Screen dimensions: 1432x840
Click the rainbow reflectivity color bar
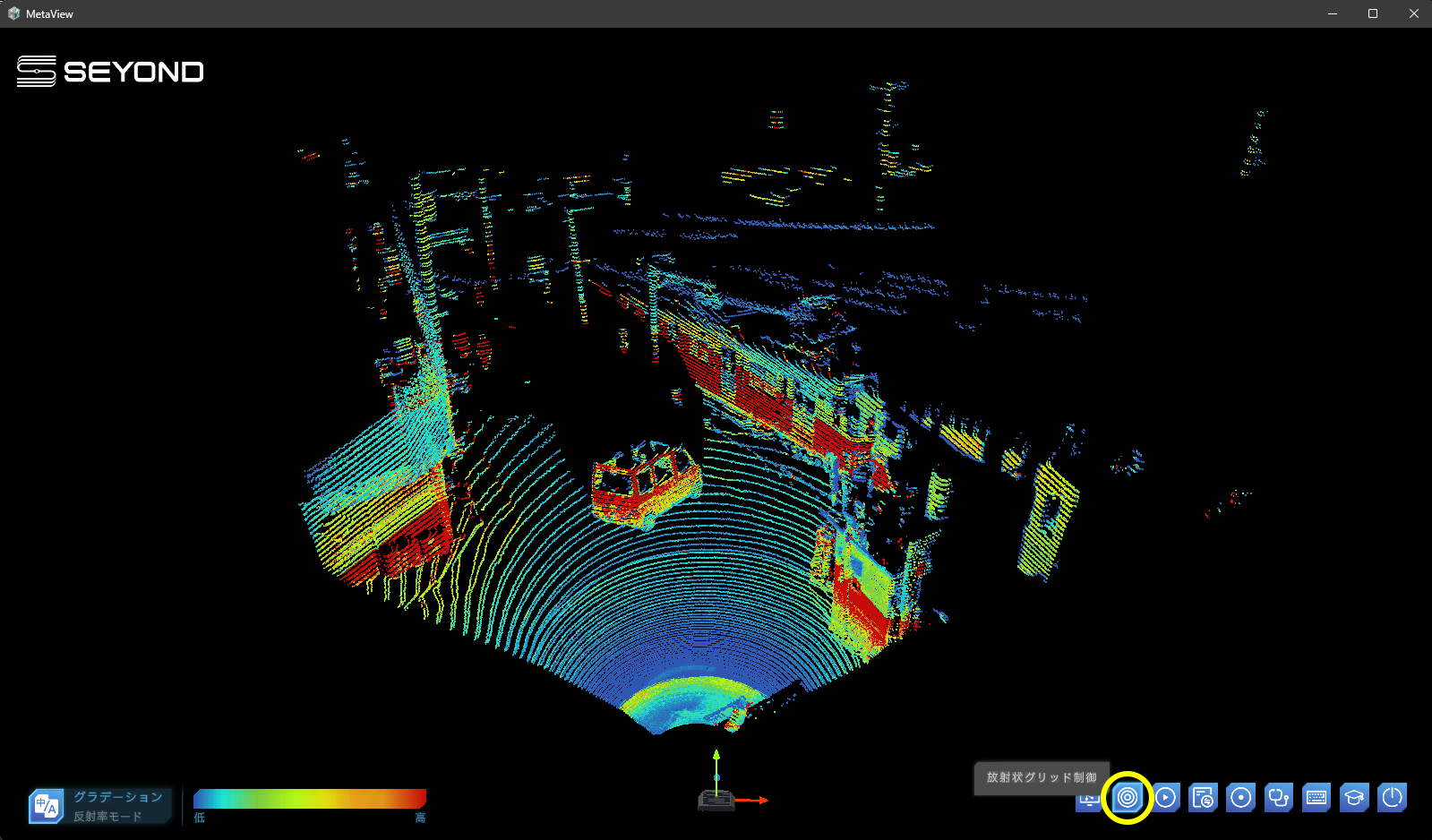pyautogui.click(x=309, y=799)
